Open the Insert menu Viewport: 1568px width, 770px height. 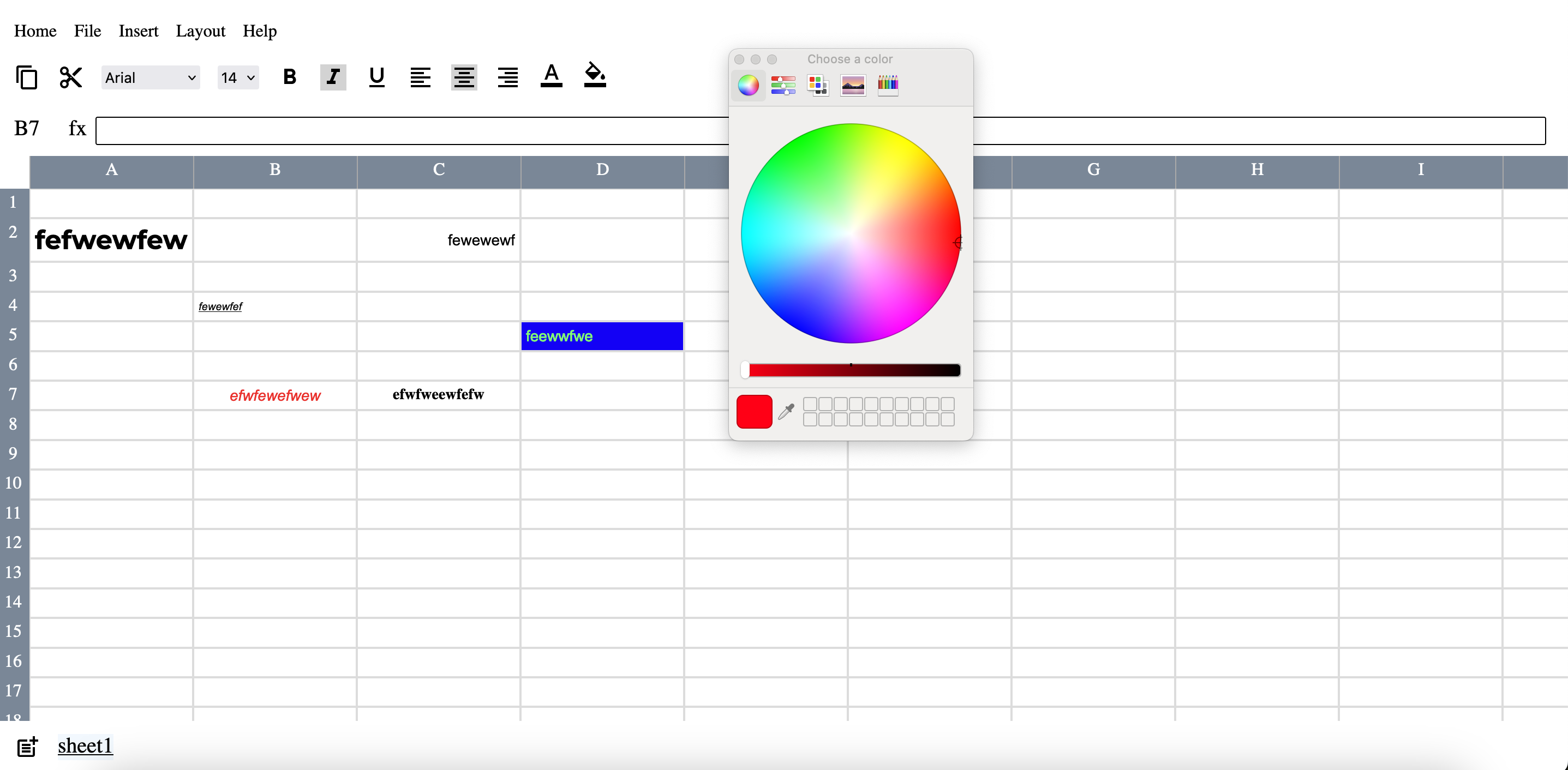point(138,31)
